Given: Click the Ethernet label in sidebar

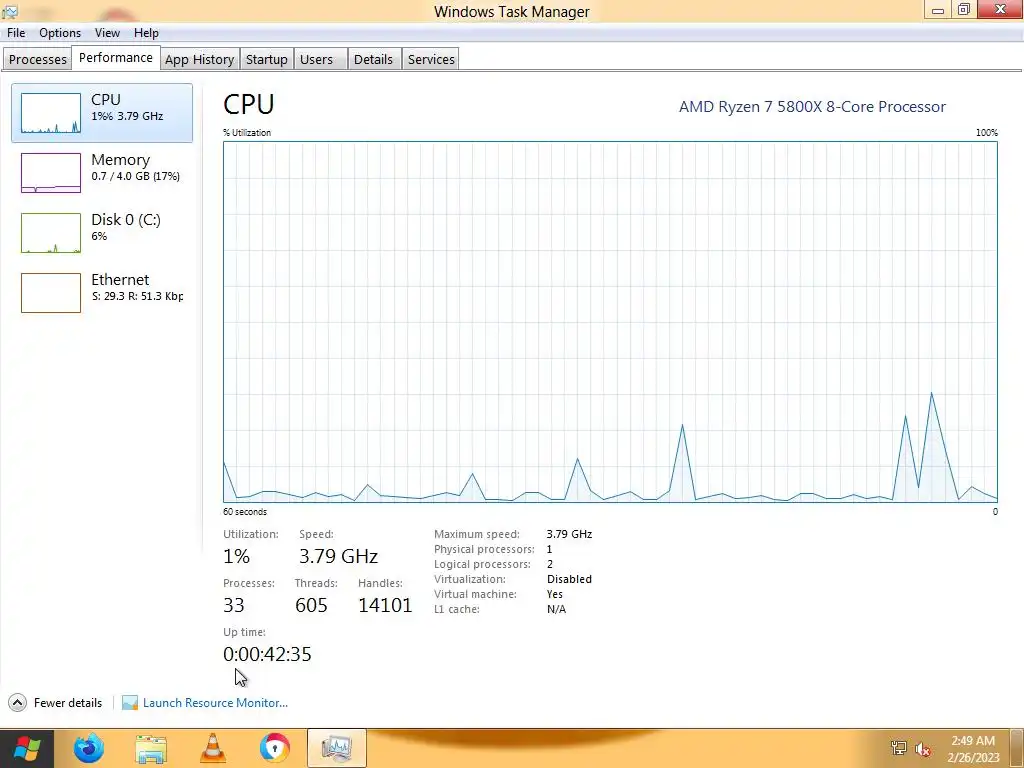Looking at the screenshot, I should [x=120, y=280].
